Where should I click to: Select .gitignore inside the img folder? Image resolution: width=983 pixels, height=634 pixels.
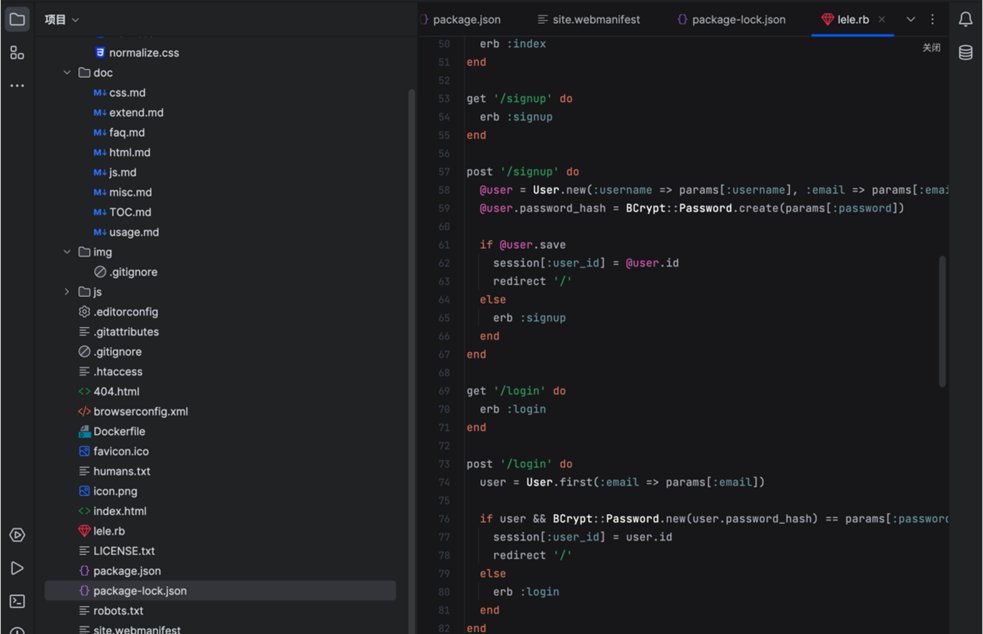[x=133, y=272]
